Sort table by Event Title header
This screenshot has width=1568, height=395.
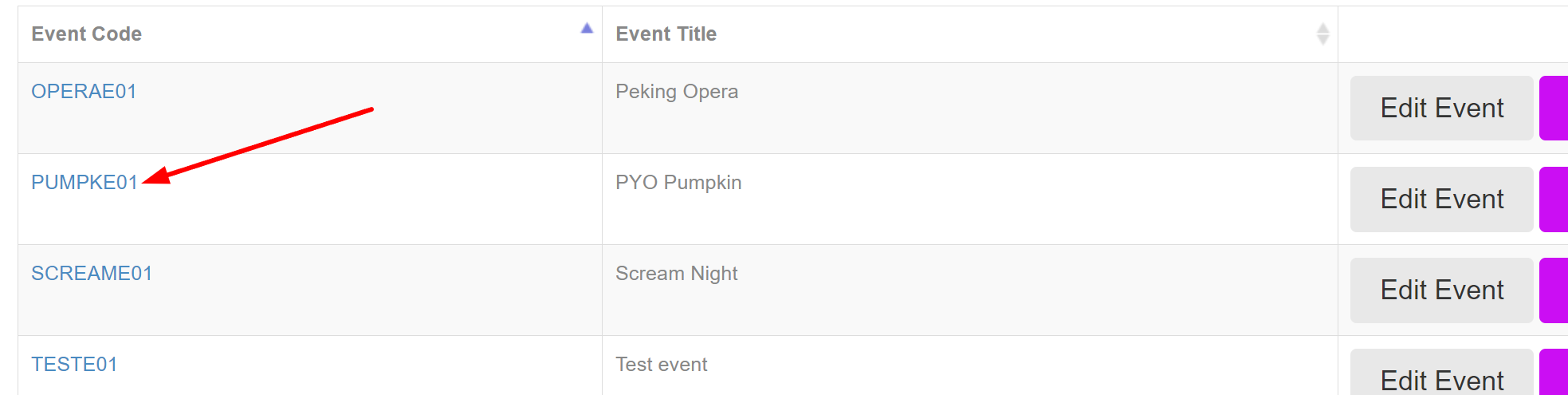coord(666,34)
